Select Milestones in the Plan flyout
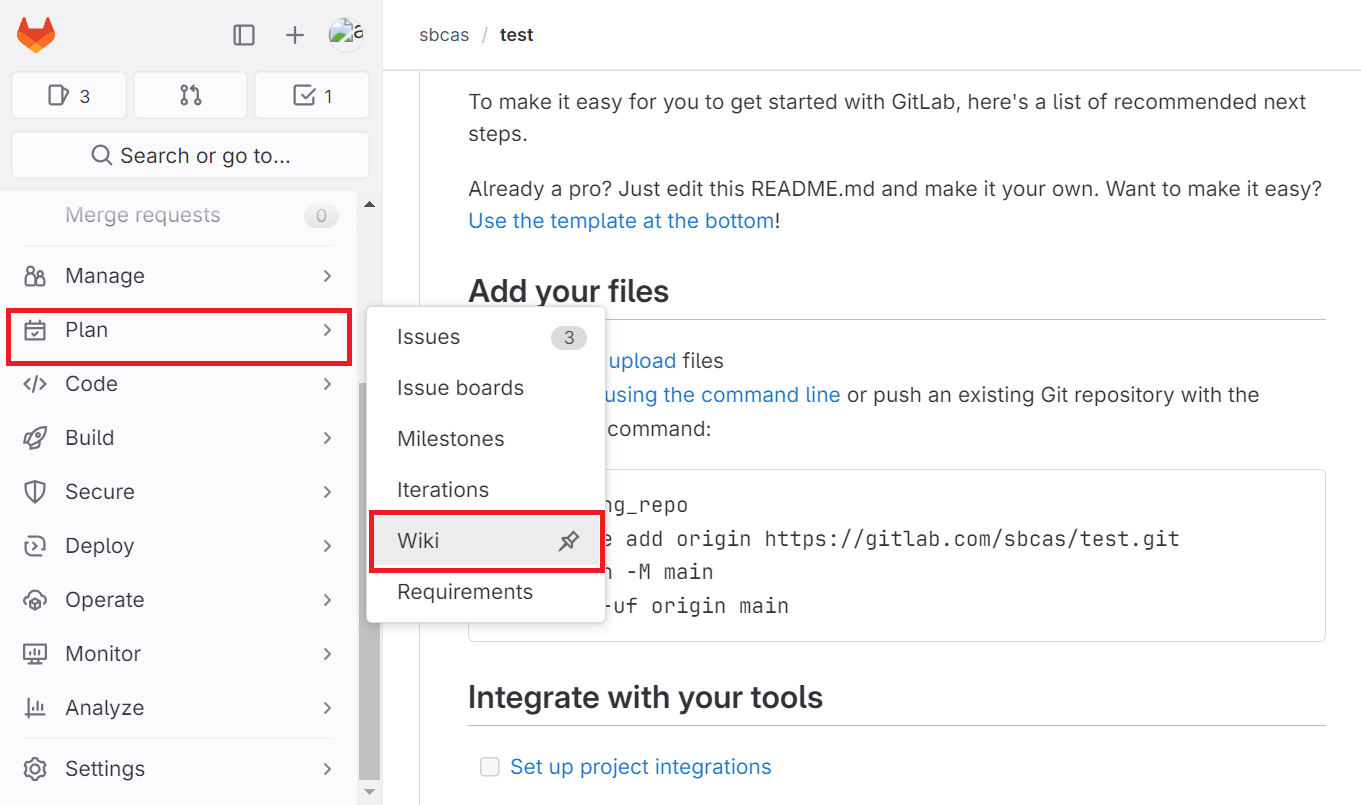The height and width of the screenshot is (805, 1361). point(486,439)
